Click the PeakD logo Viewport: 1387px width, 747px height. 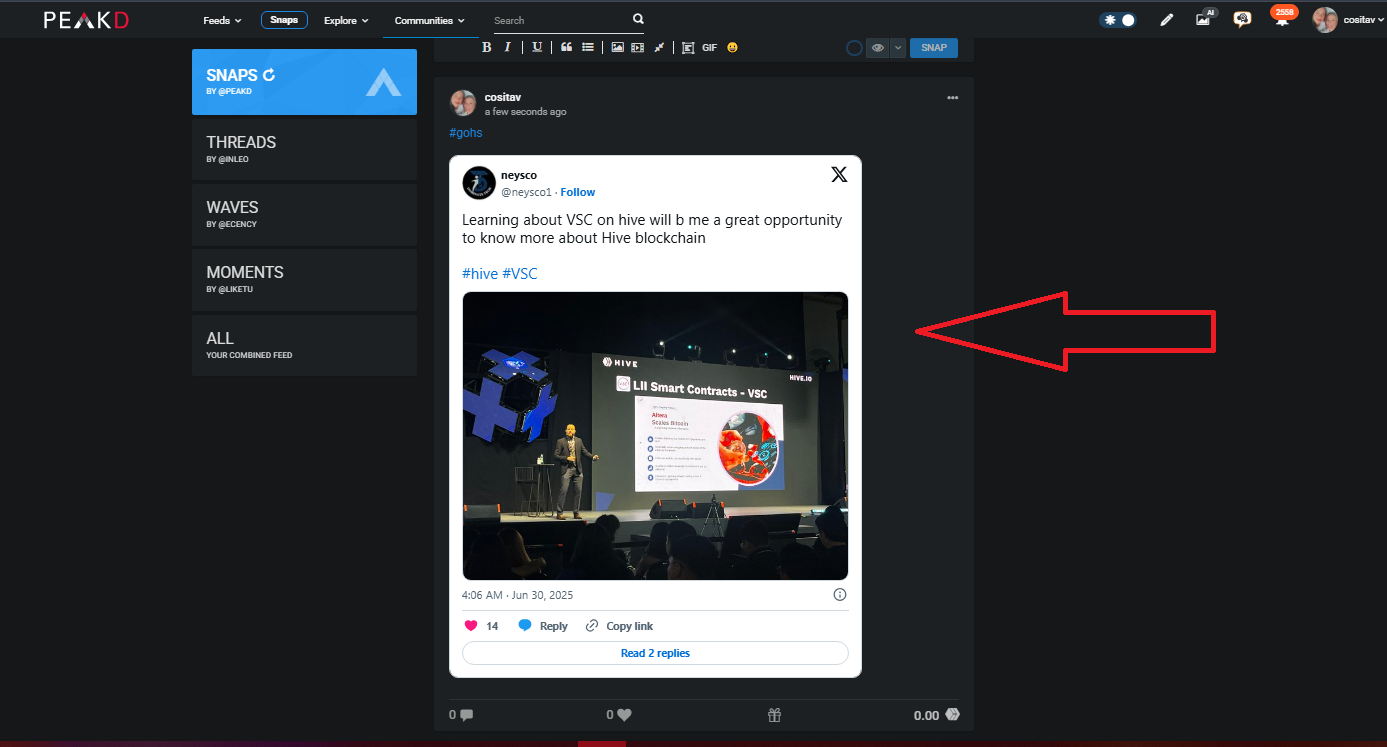pos(86,19)
